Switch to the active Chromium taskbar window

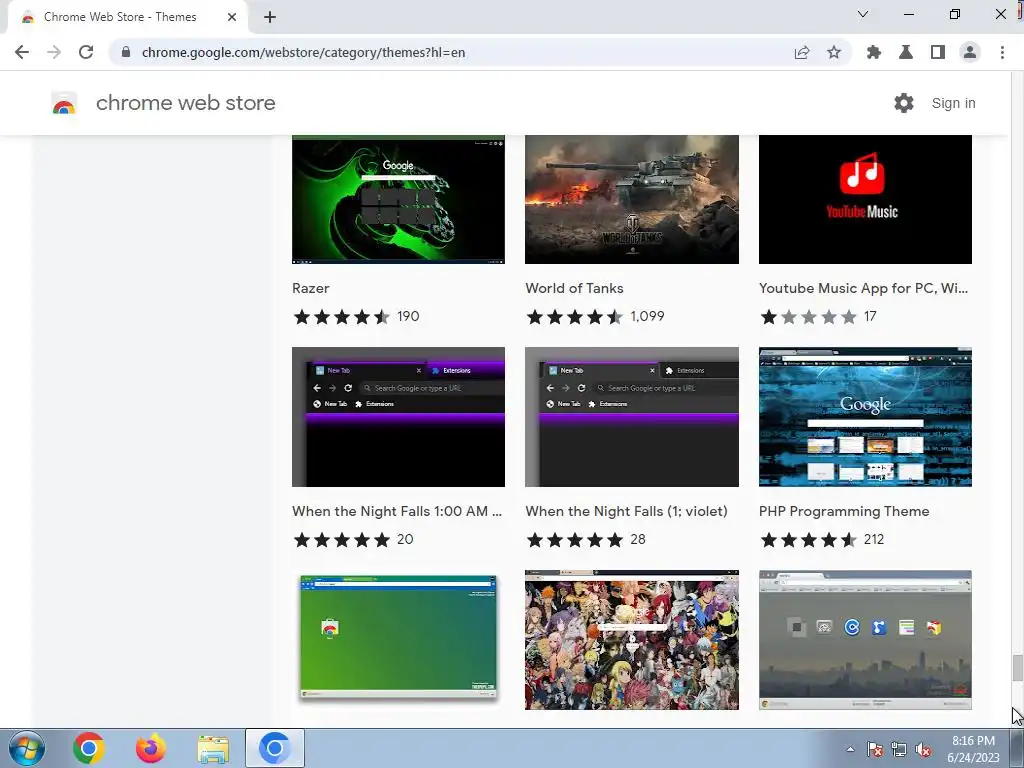click(x=275, y=748)
